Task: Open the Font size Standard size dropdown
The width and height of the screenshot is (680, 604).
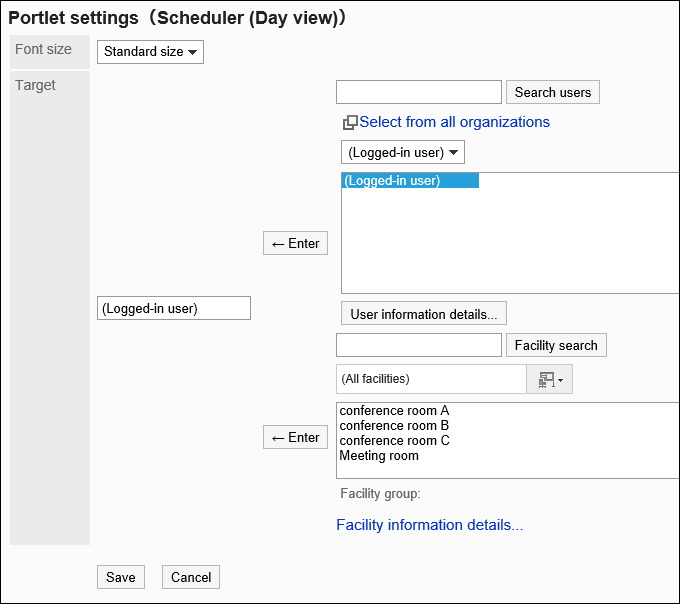Action: point(150,52)
